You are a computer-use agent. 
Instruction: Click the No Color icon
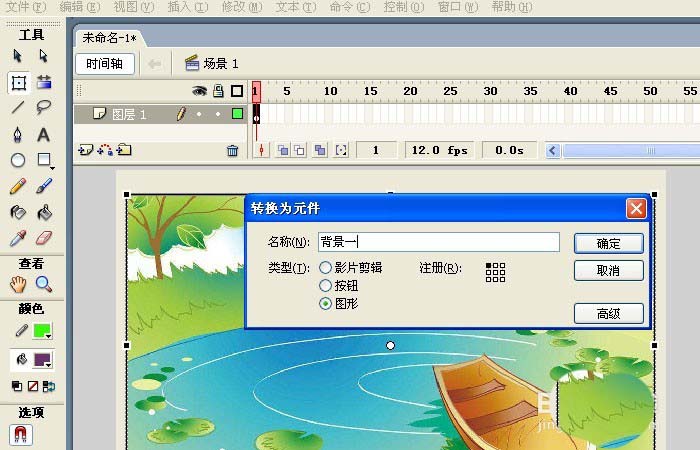click(x=33, y=386)
